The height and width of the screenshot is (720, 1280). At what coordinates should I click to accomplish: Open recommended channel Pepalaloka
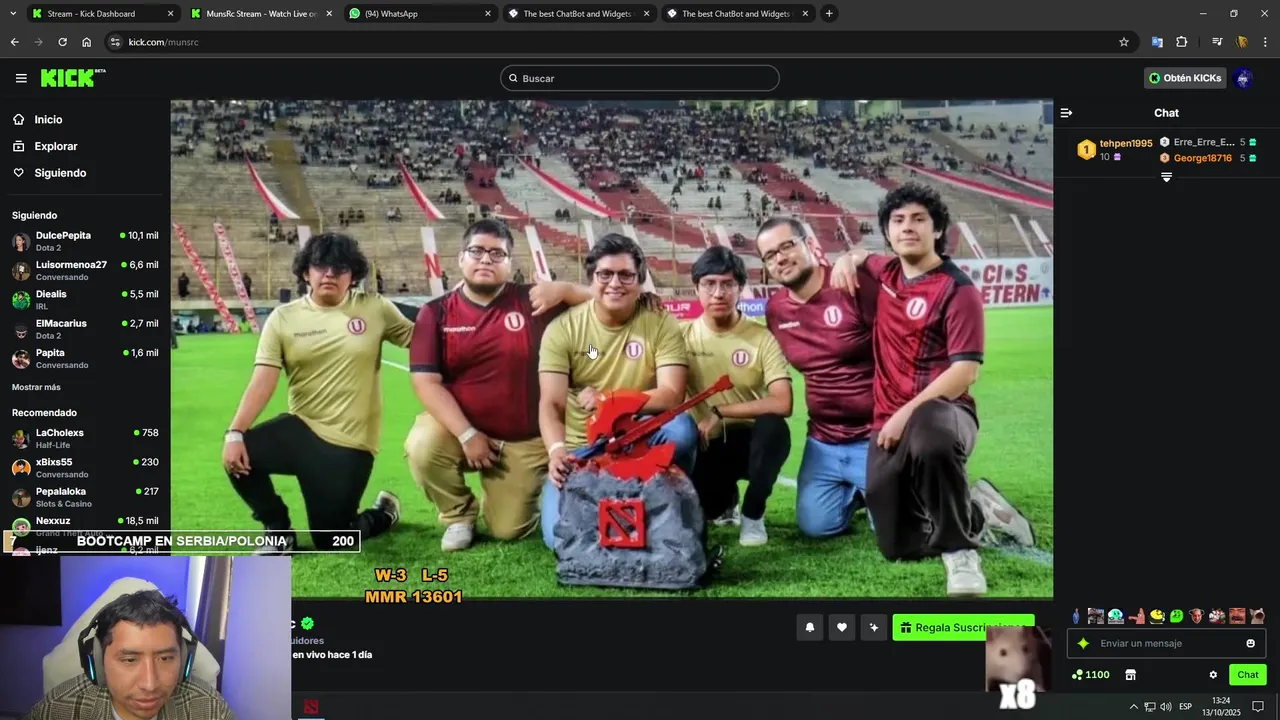(x=85, y=497)
